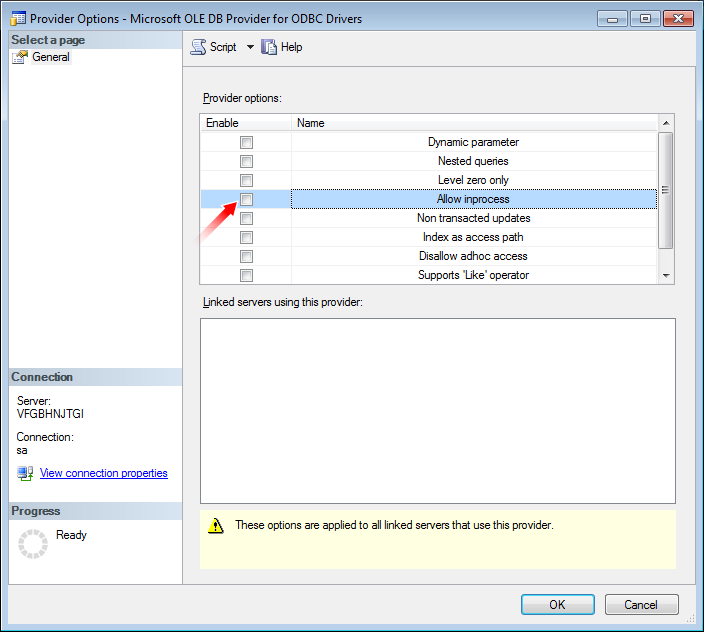Click the Help book icon

[x=269, y=47]
